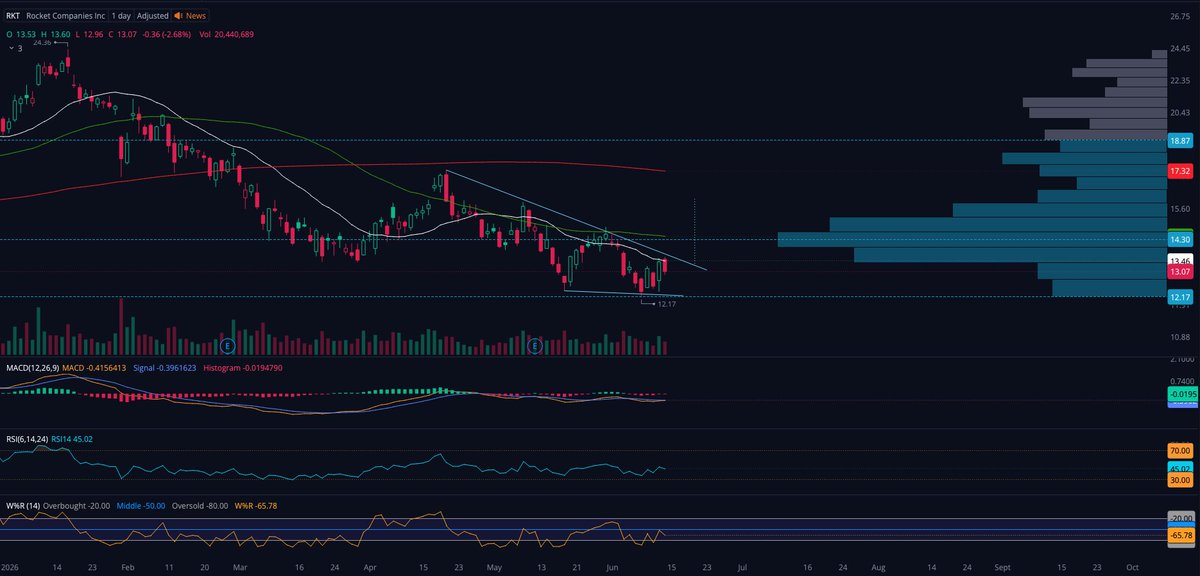Click the Oct label on time axis
This screenshot has width=1200, height=576.
click(x=1132, y=567)
